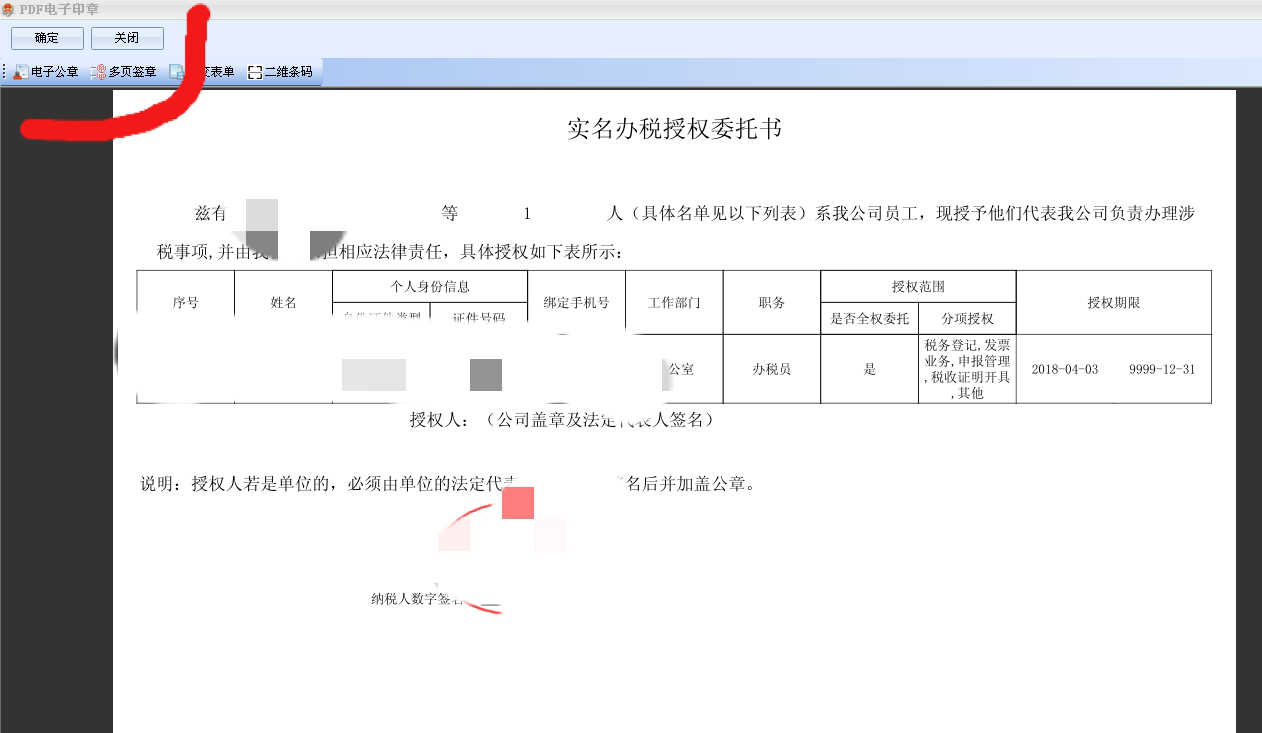Click the 绑定手机号 column header
This screenshot has width=1262, height=733.
pos(576,303)
